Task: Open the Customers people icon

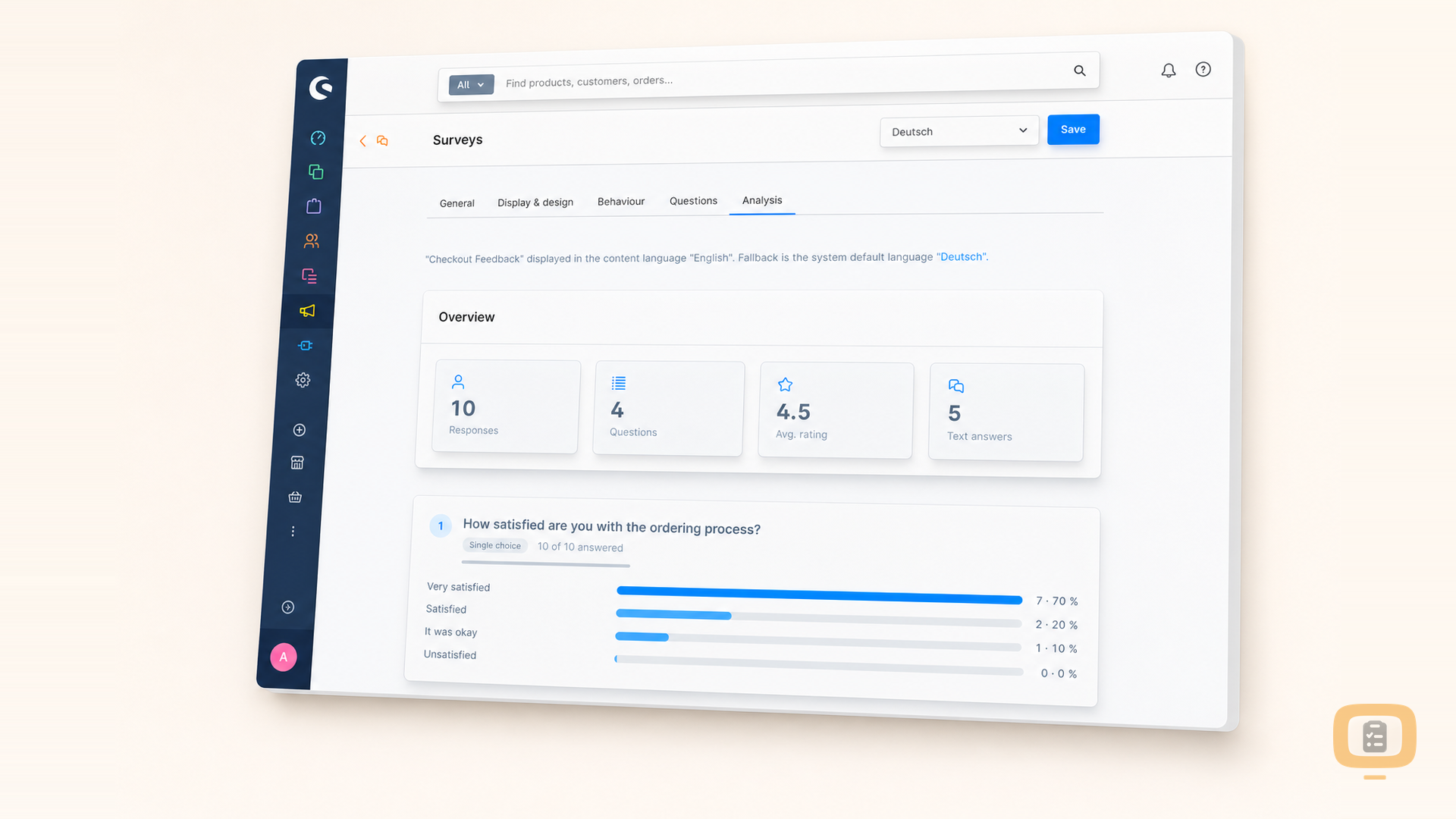Action: (312, 241)
